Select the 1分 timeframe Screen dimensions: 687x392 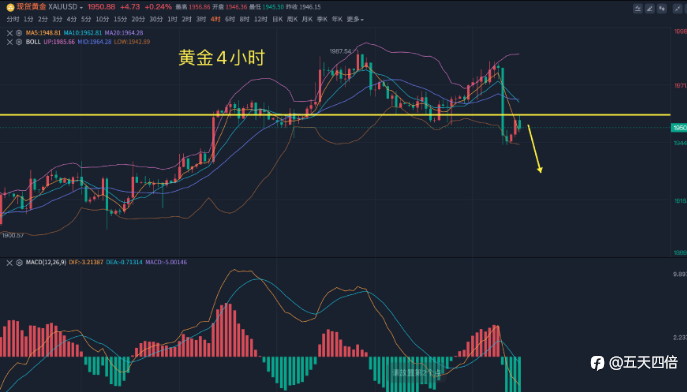28,19
